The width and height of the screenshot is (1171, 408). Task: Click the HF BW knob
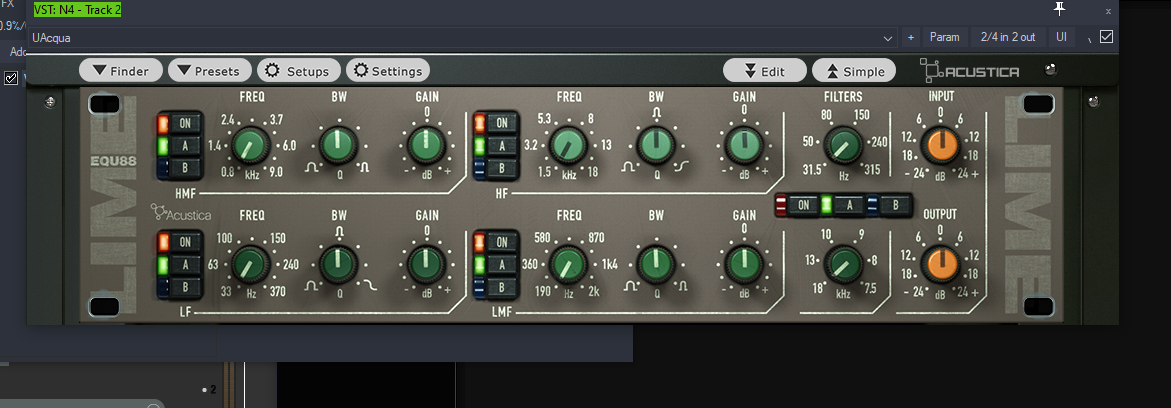656,146
